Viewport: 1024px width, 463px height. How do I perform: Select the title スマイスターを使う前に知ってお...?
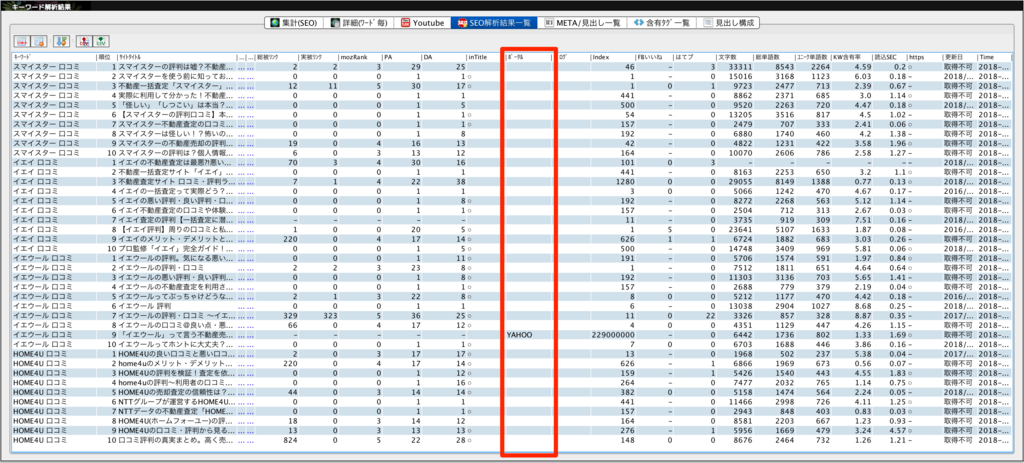coord(176,76)
